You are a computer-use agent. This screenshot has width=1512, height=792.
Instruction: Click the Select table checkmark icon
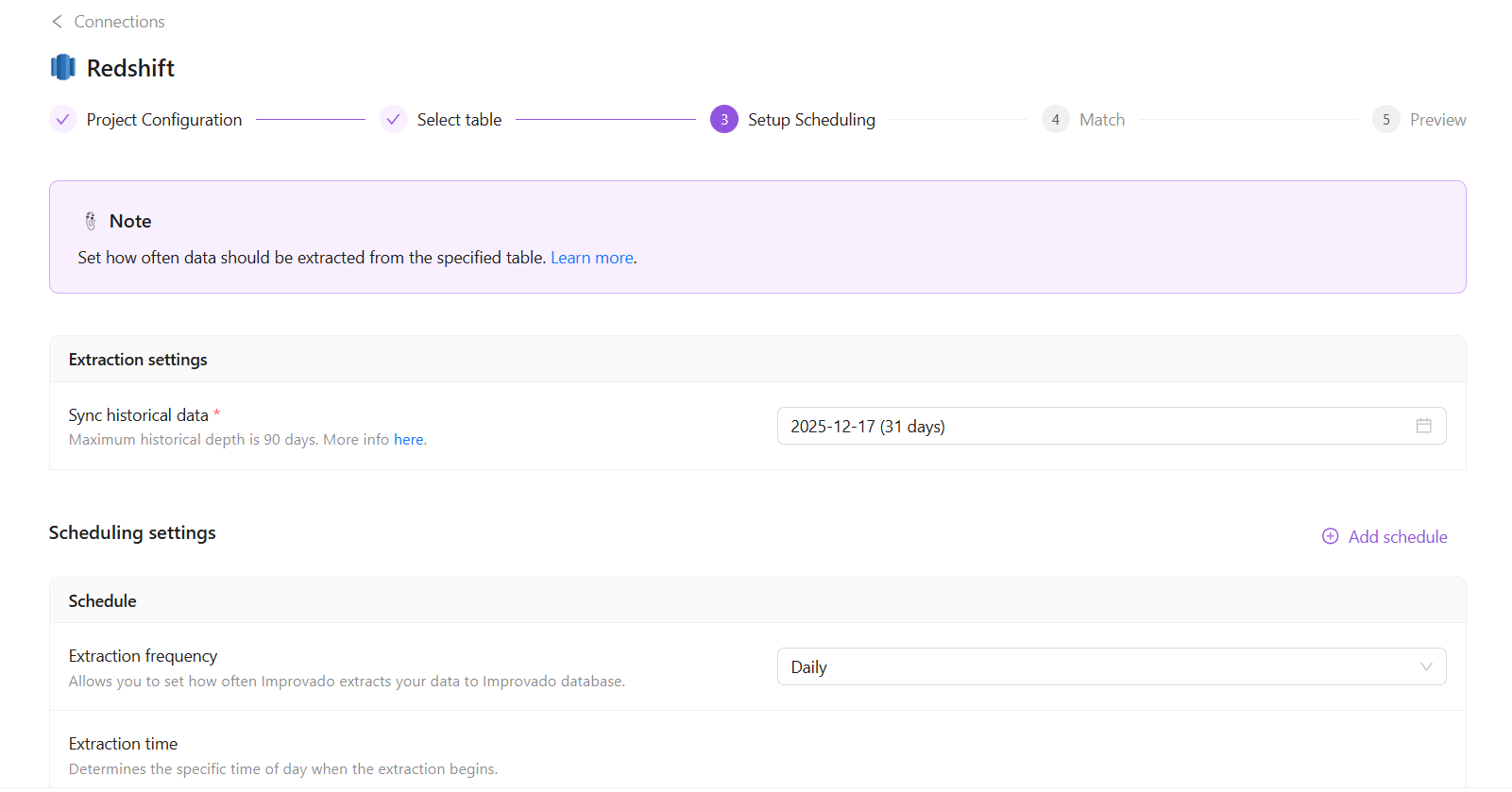[x=393, y=120]
